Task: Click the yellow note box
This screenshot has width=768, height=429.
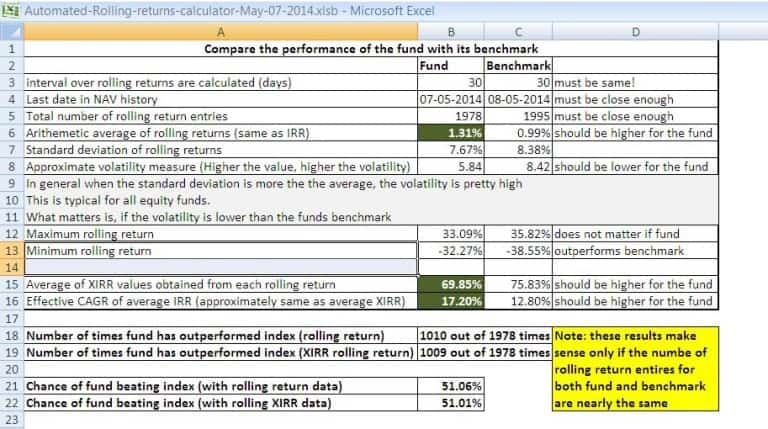Action: click(x=635, y=369)
